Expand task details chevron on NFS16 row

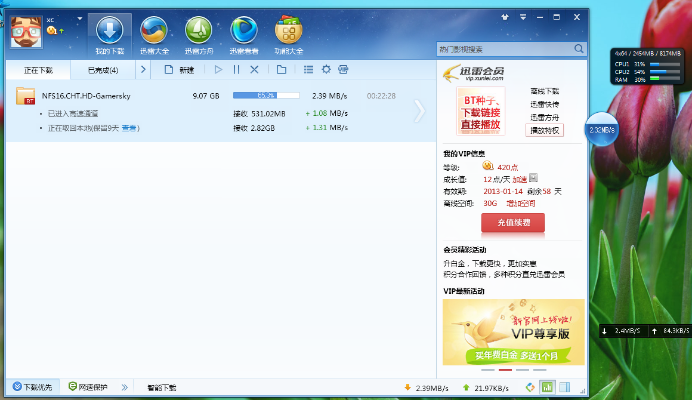tap(419, 110)
